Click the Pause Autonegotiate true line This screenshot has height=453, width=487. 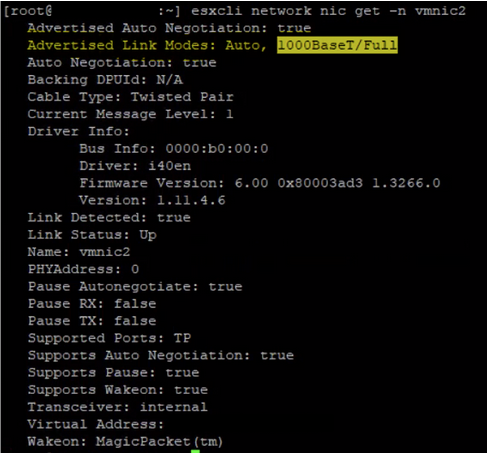click(x=135, y=287)
